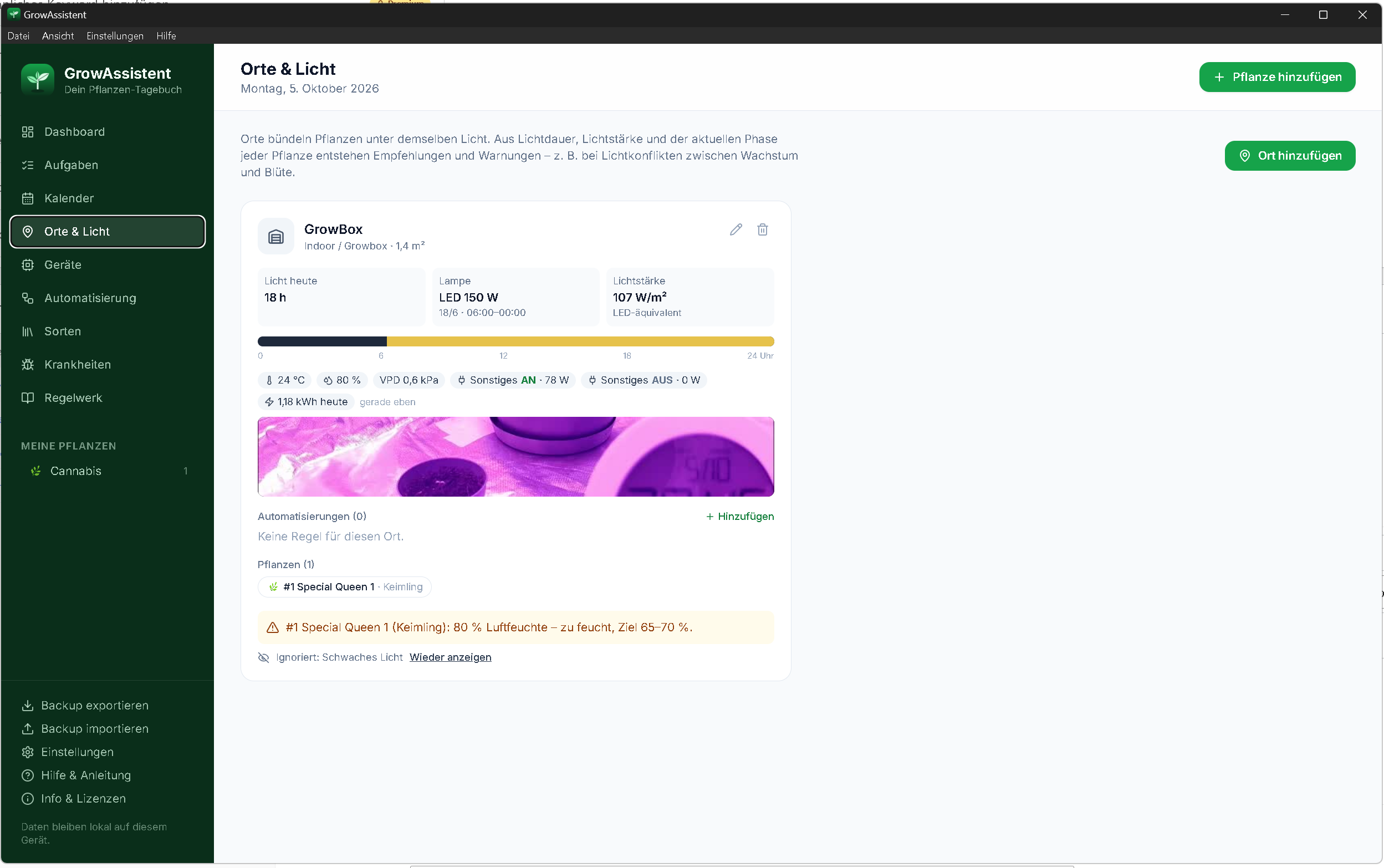Open the Hilfe menu
Image resolution: width=1384 pixels, height=868 pixels.
point(166,35)
